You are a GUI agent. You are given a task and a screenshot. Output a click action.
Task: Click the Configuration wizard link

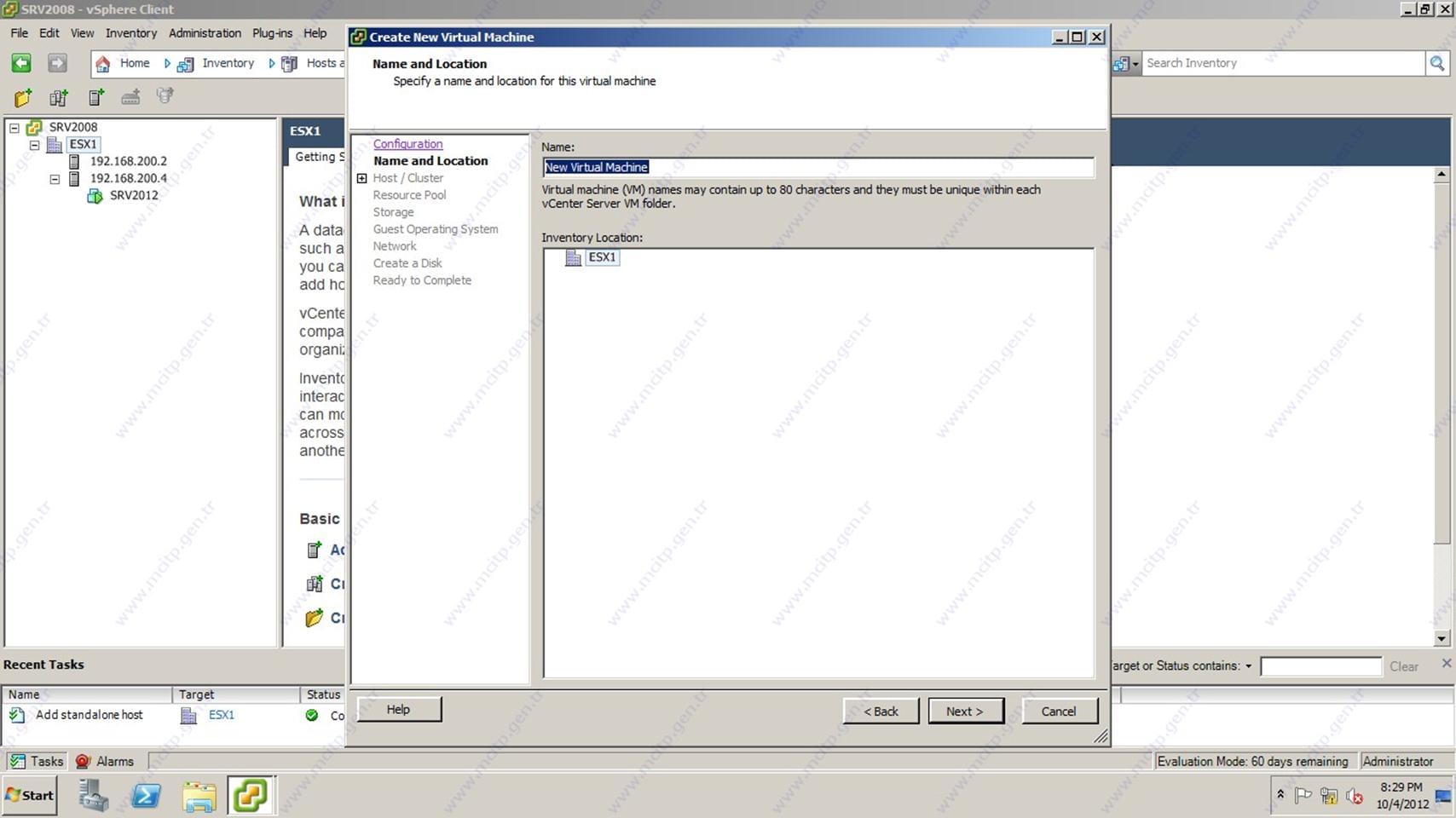coord(407,144)
